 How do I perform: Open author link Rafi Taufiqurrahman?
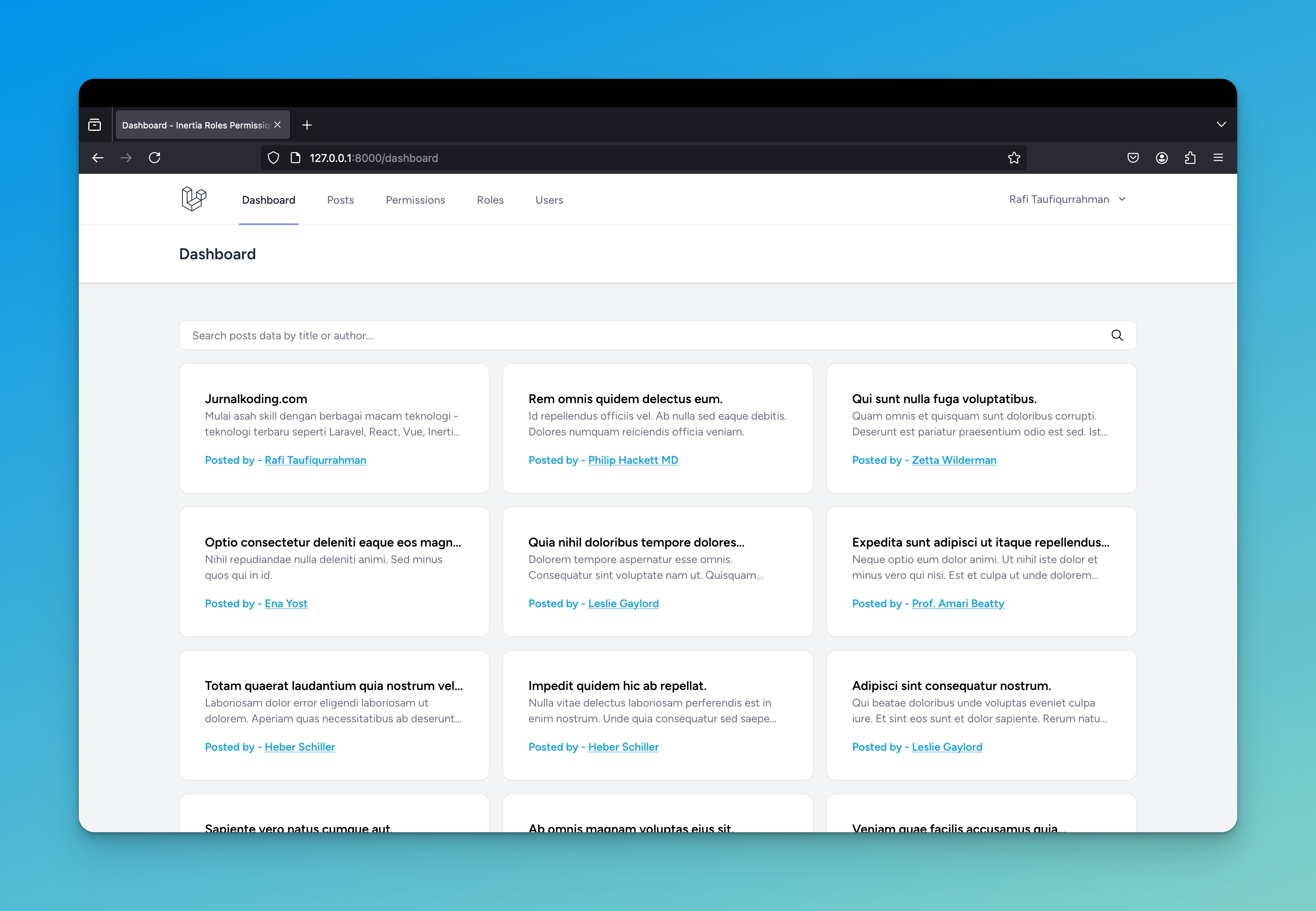tap(315, 460)
